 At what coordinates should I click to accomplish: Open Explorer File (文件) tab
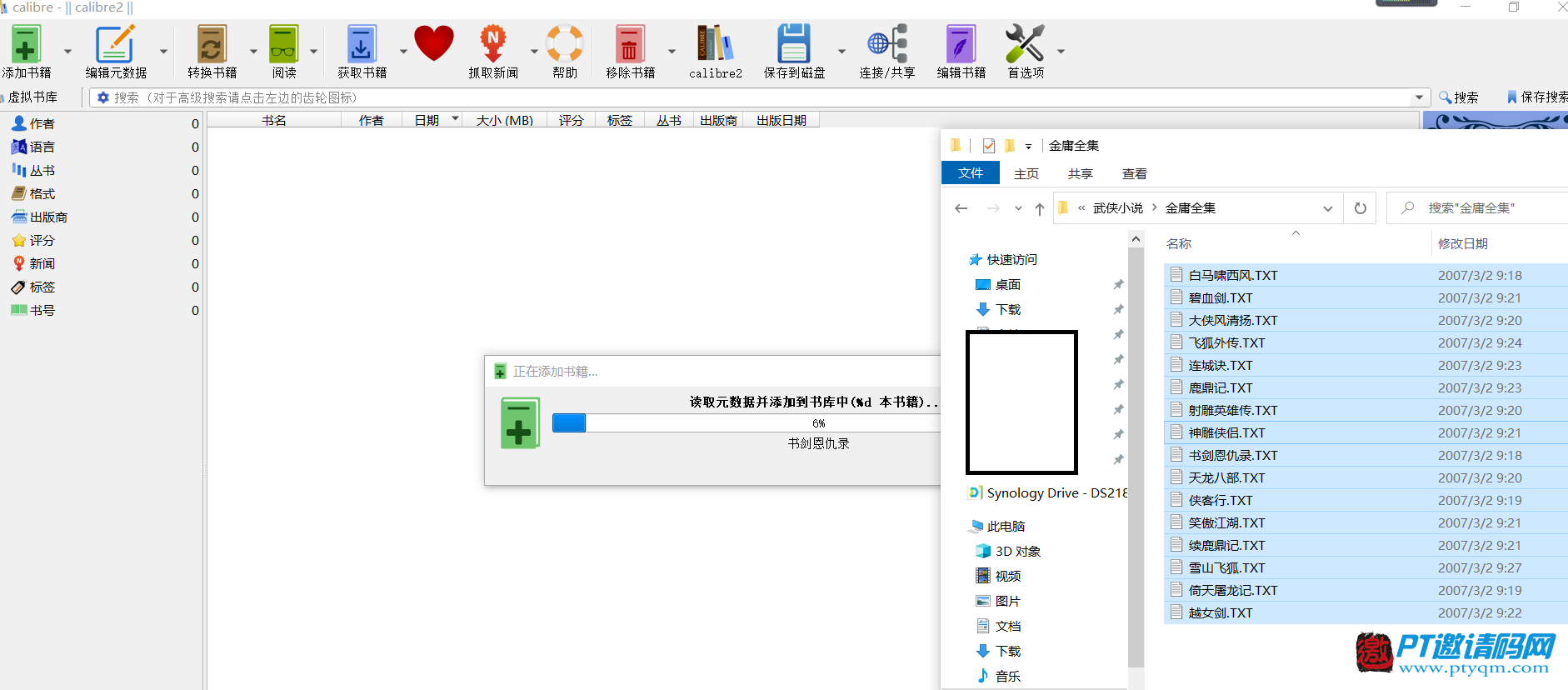[x=971, y=172]
